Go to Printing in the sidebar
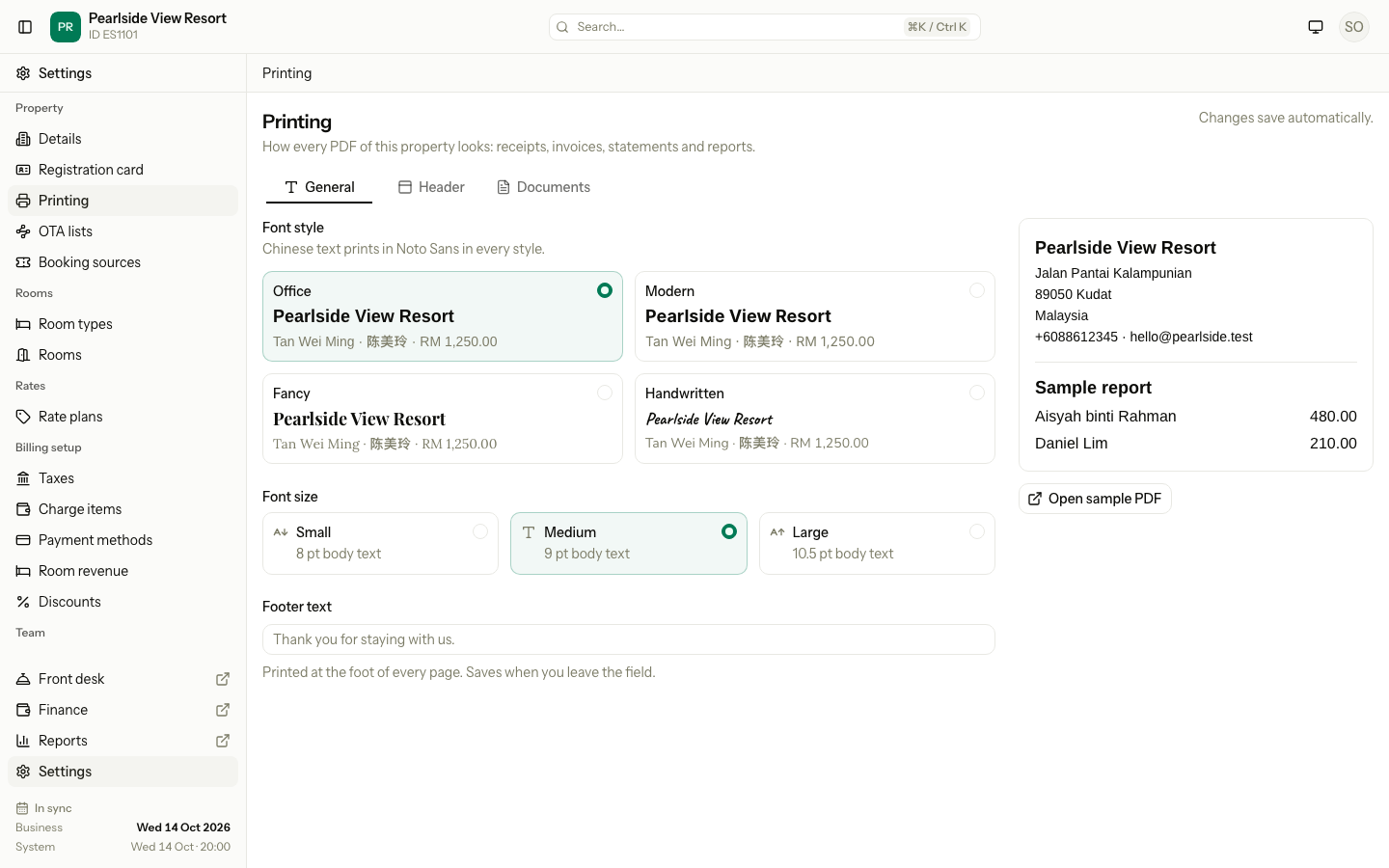 coord(123,201)
